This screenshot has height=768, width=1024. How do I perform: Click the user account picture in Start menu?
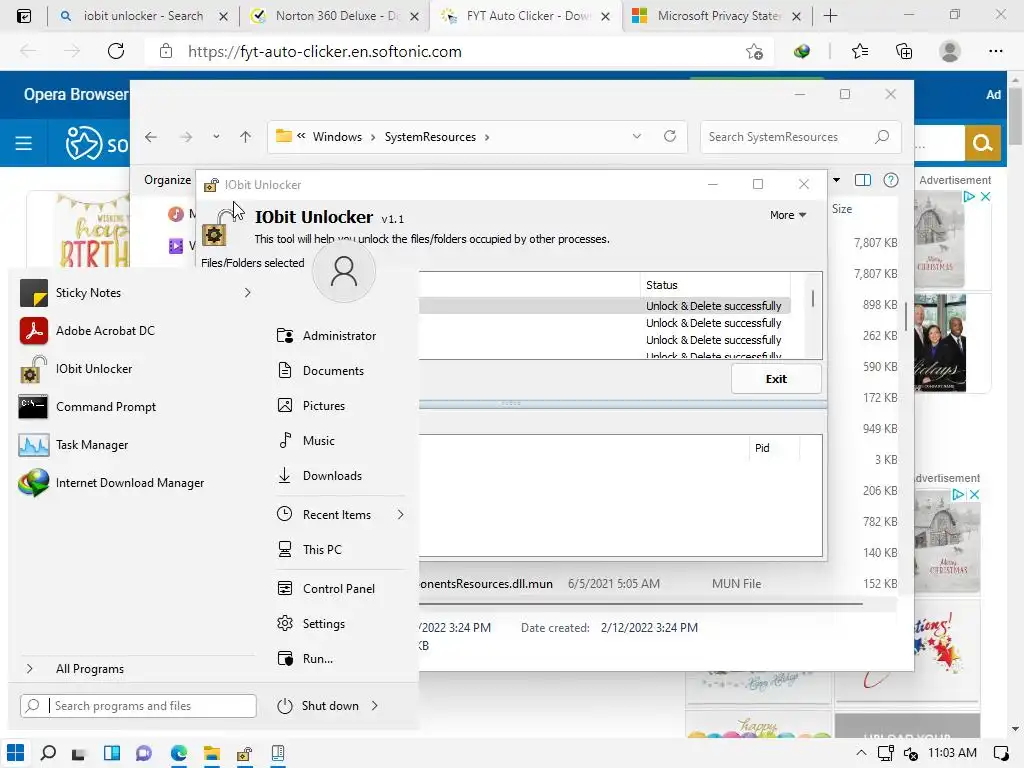(x=344, y=271)
